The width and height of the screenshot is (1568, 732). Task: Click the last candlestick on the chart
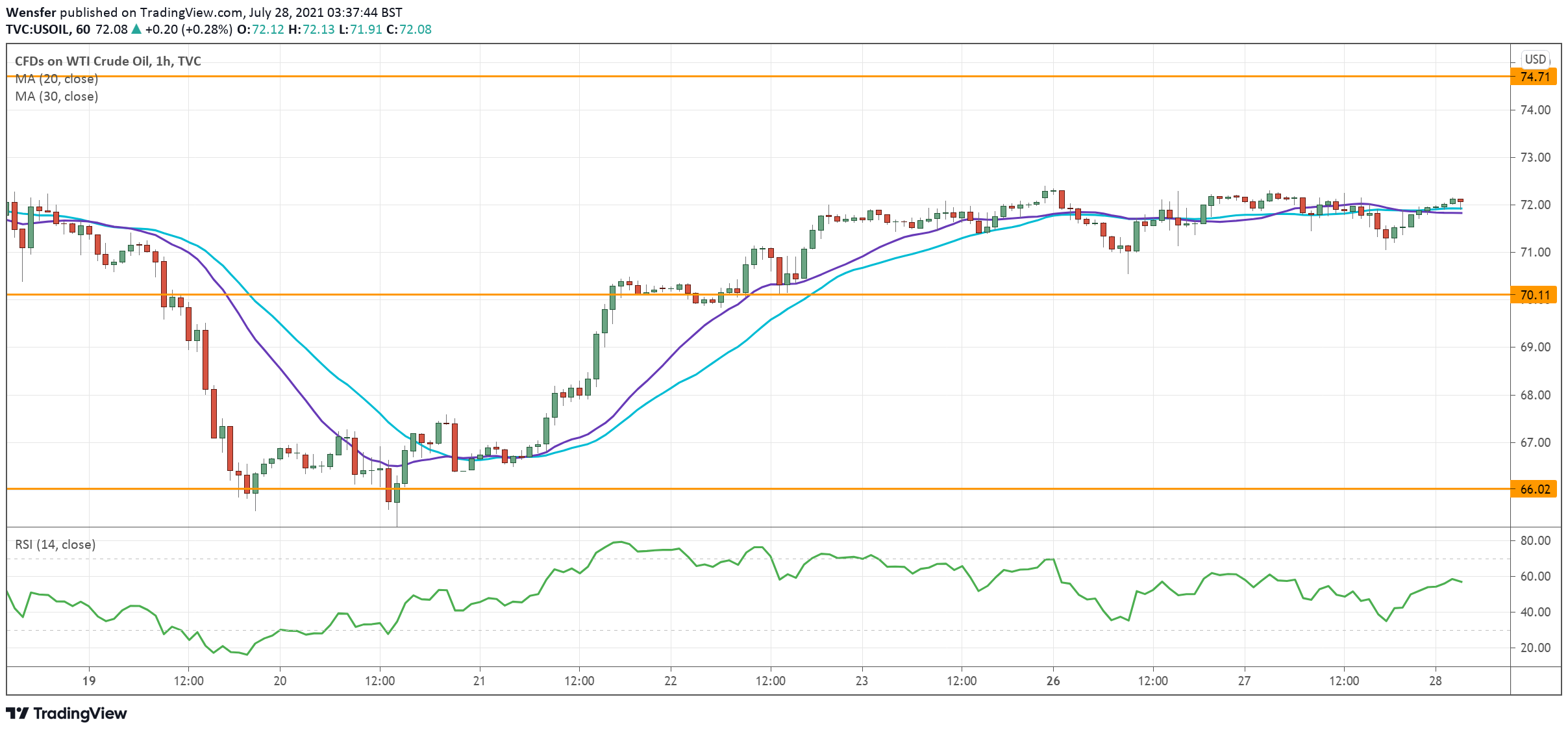pos(1460,201)
